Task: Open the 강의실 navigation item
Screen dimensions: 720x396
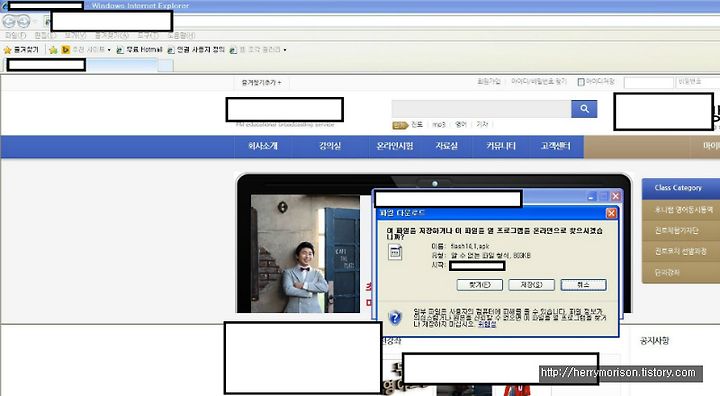Action: (330, 146)
